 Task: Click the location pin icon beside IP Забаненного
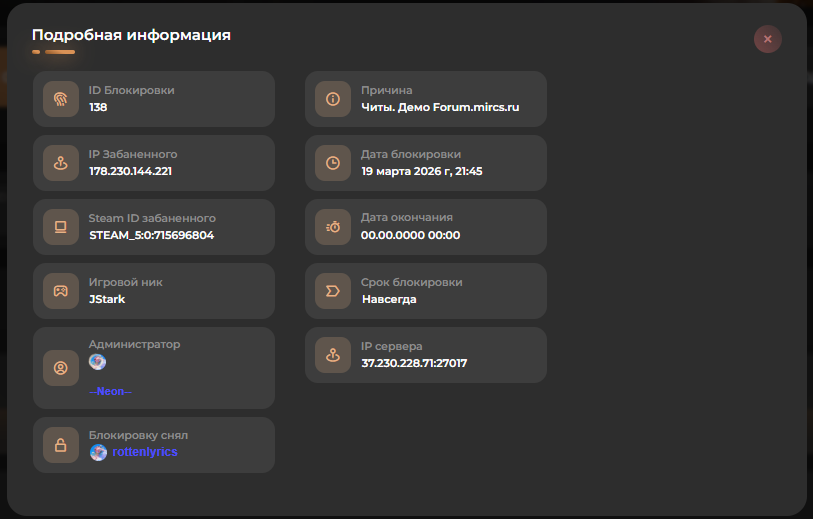(61, 163)
